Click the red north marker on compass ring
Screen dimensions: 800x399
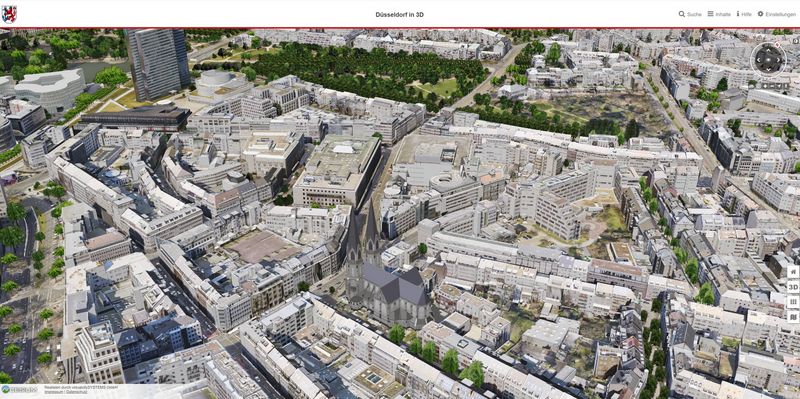[x=777, y=45]
